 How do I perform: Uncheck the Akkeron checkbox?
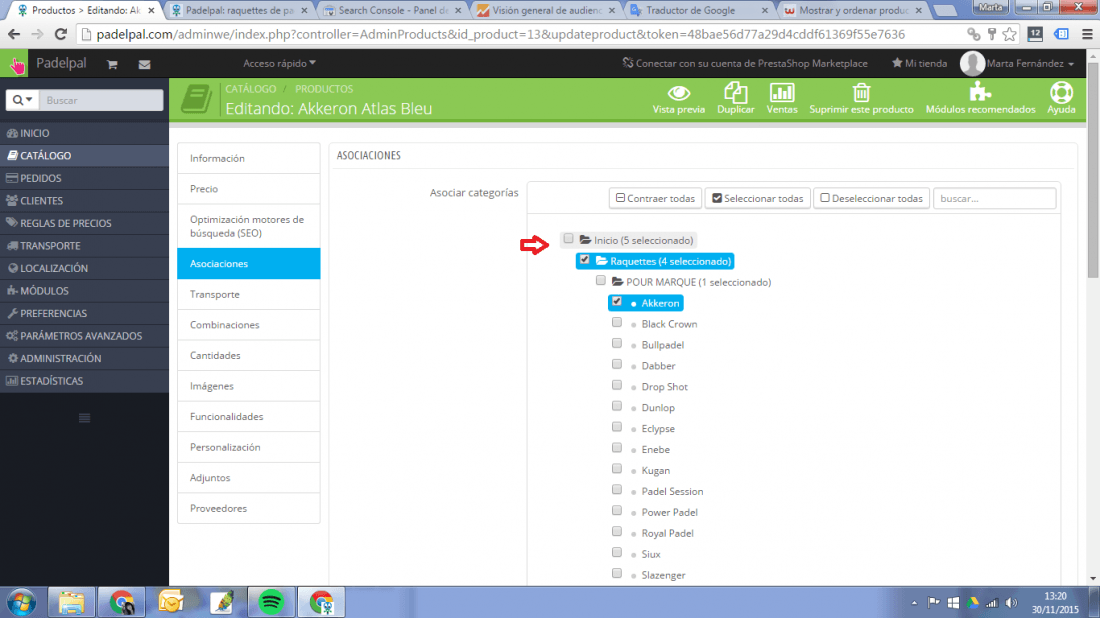(617, 302)
